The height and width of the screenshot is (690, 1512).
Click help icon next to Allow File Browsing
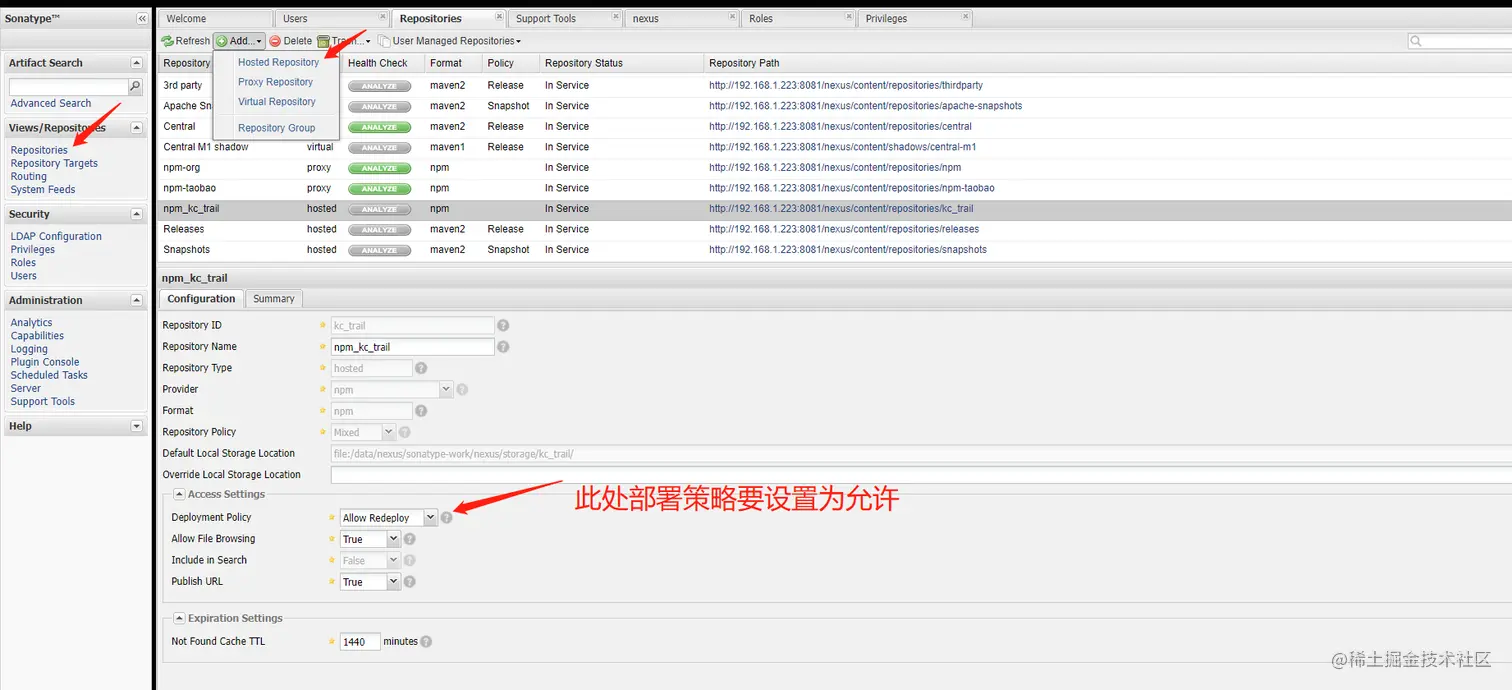(409, 539)
